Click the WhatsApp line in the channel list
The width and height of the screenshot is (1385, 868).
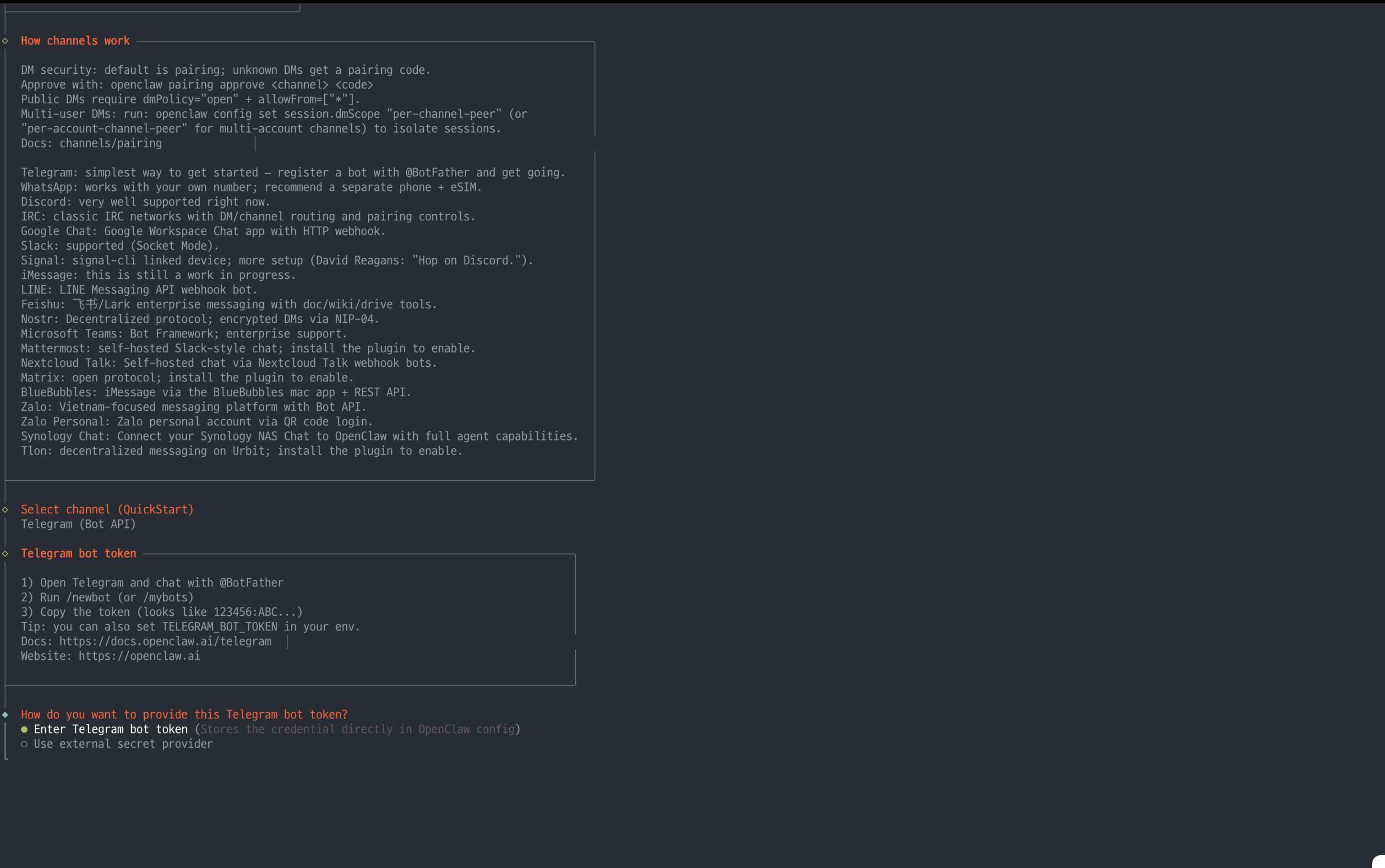point(251,187)
